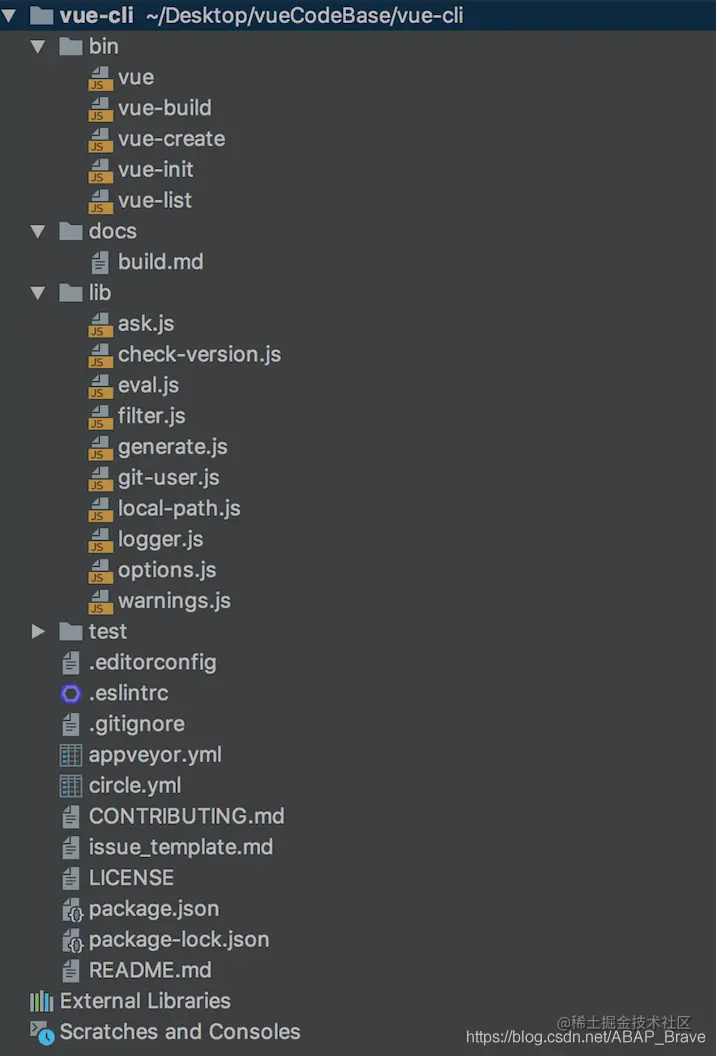716x1056 pixels.
Task: Collapse the lib folder arrow
Action: tap(38, 293)
